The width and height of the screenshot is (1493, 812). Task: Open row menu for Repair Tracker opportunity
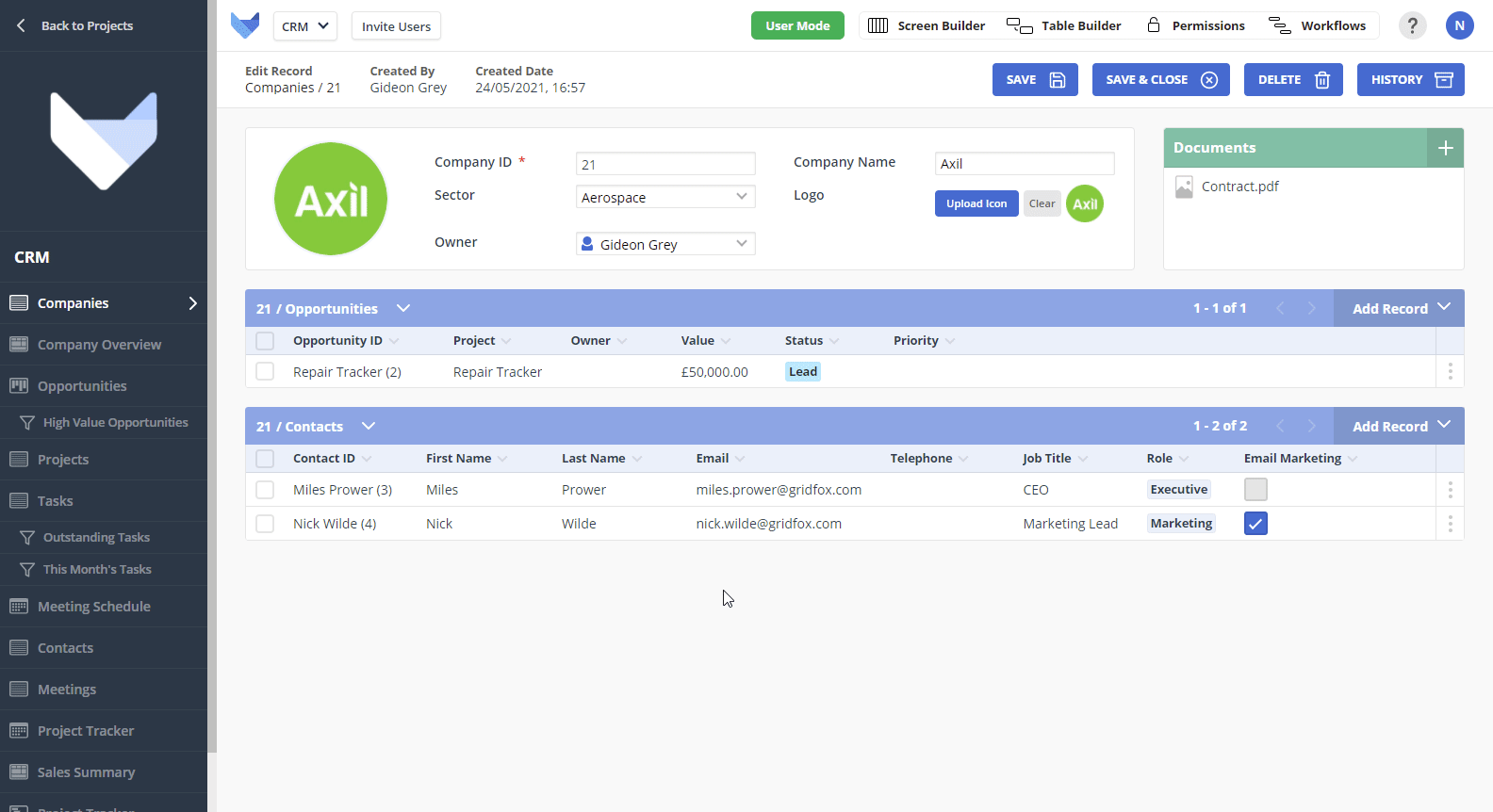(x=1450, y=372)
